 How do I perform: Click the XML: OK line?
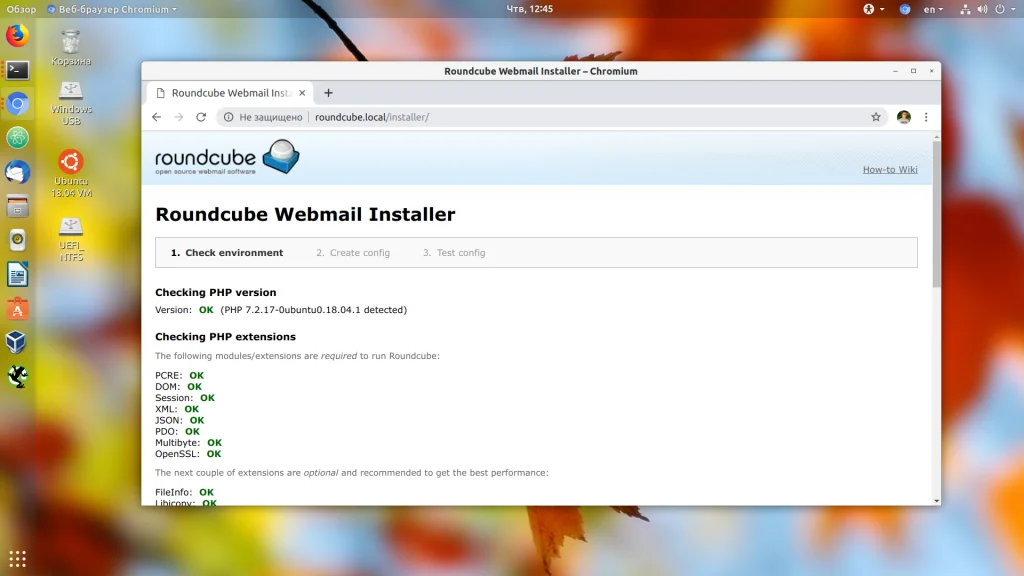tap(177, 409)
